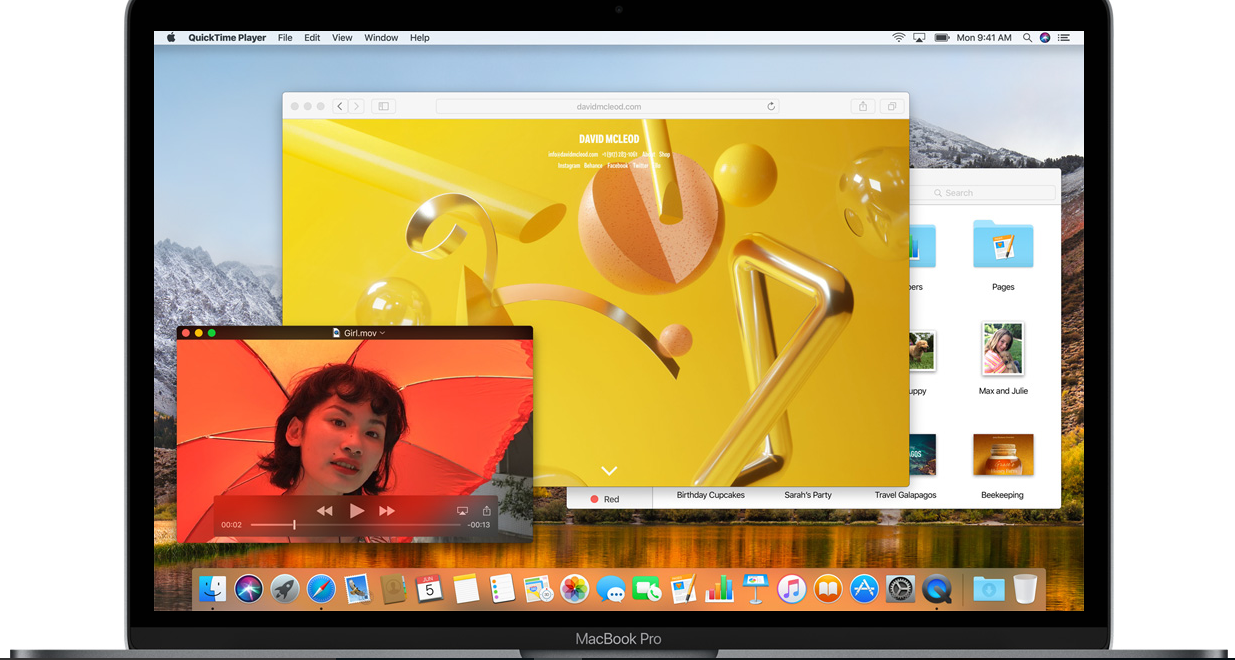The width and height of the screenshot is (1235, 660).
Task: Open the Twitter link on the webpage
Action: coord(640,165)
